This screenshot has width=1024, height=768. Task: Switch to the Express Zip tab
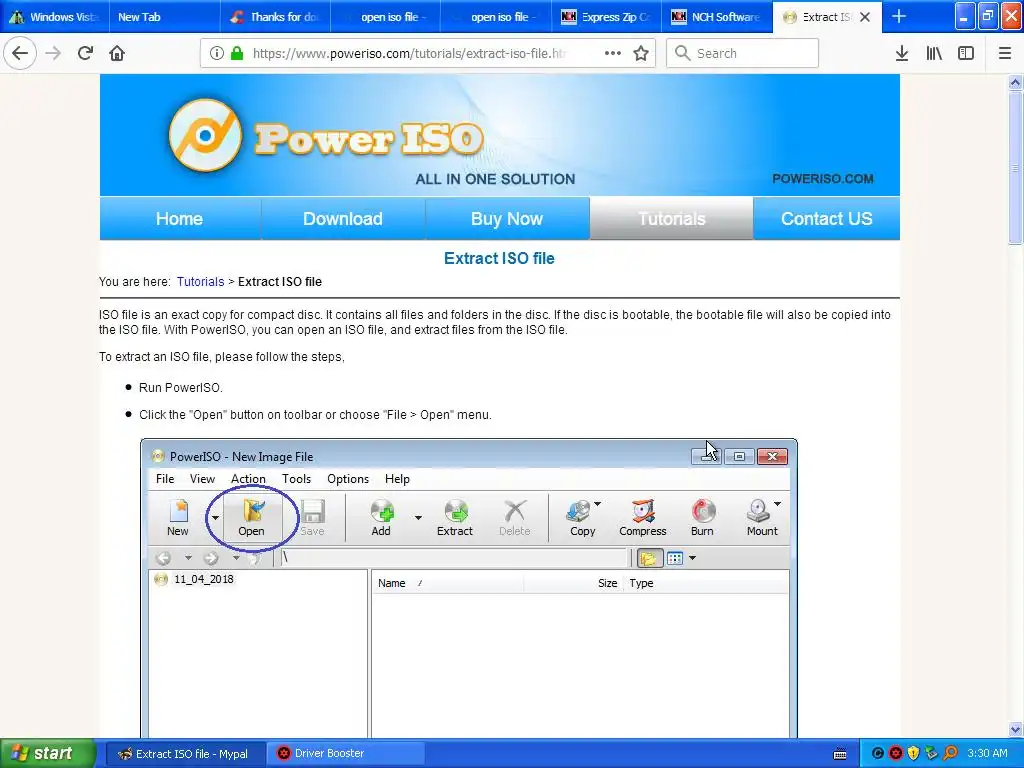point(606,16)
